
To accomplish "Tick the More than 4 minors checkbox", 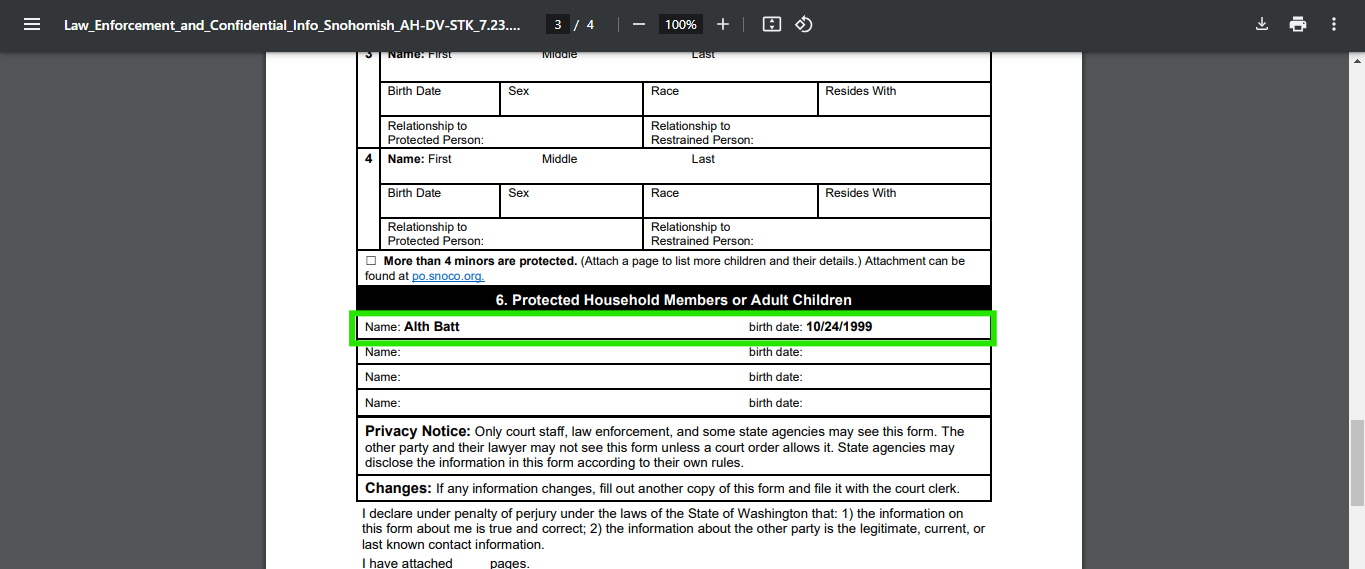I will pyautogui.click(x=372, y=261).
